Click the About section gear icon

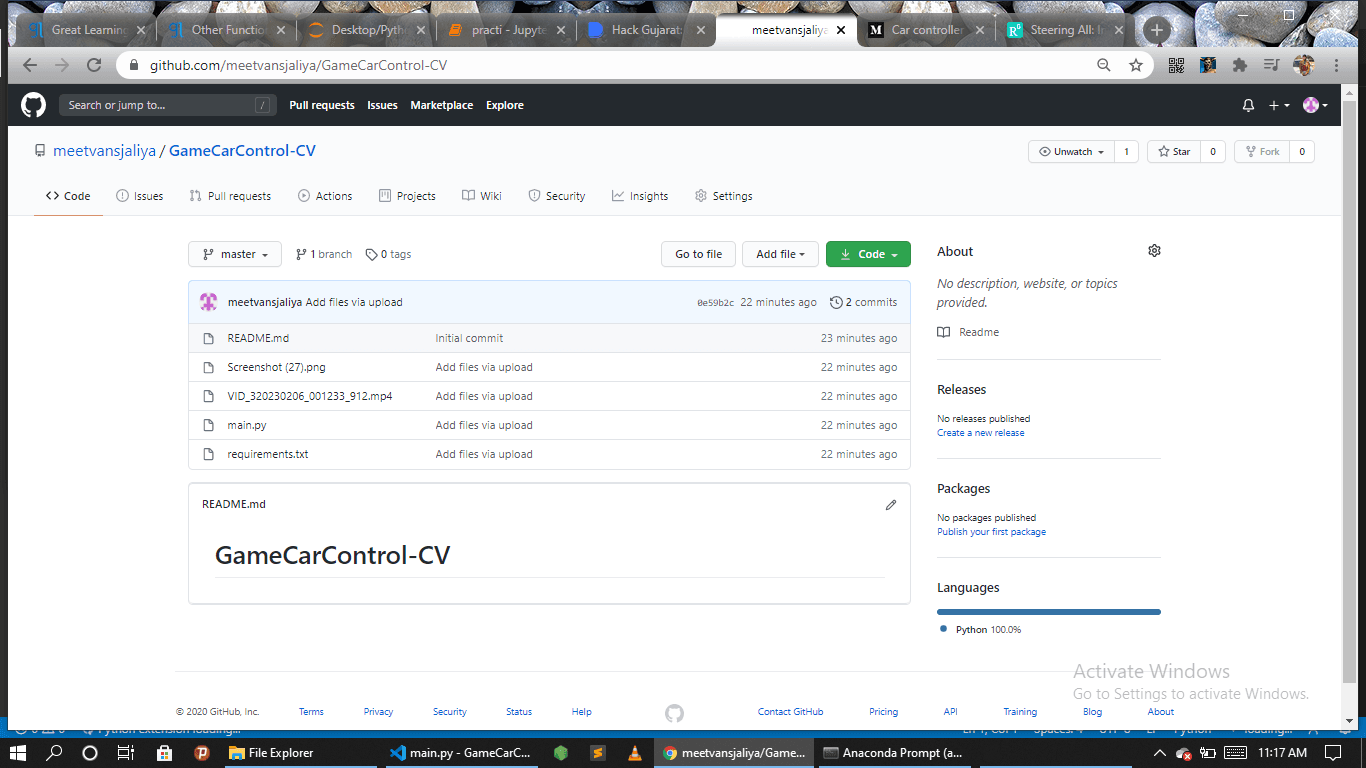pos(1154,251)
